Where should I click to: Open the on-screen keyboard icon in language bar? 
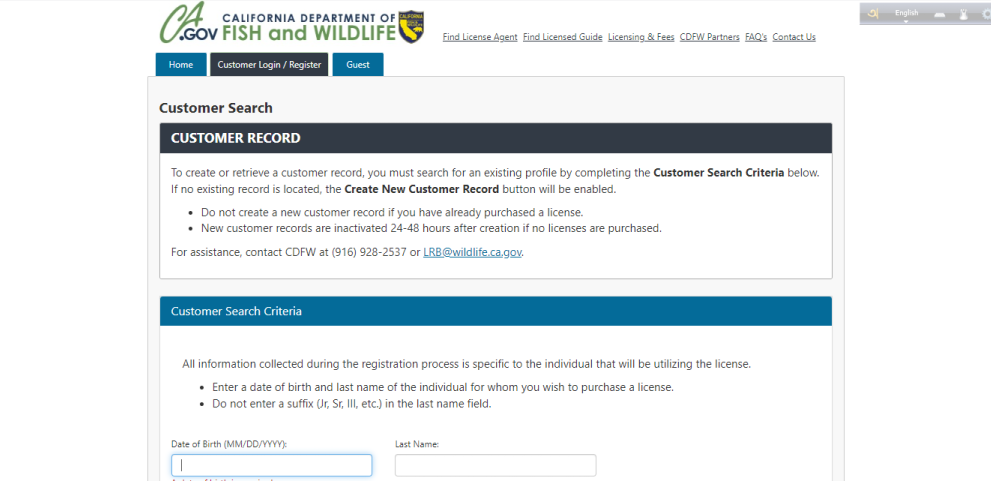pos(940,15)
